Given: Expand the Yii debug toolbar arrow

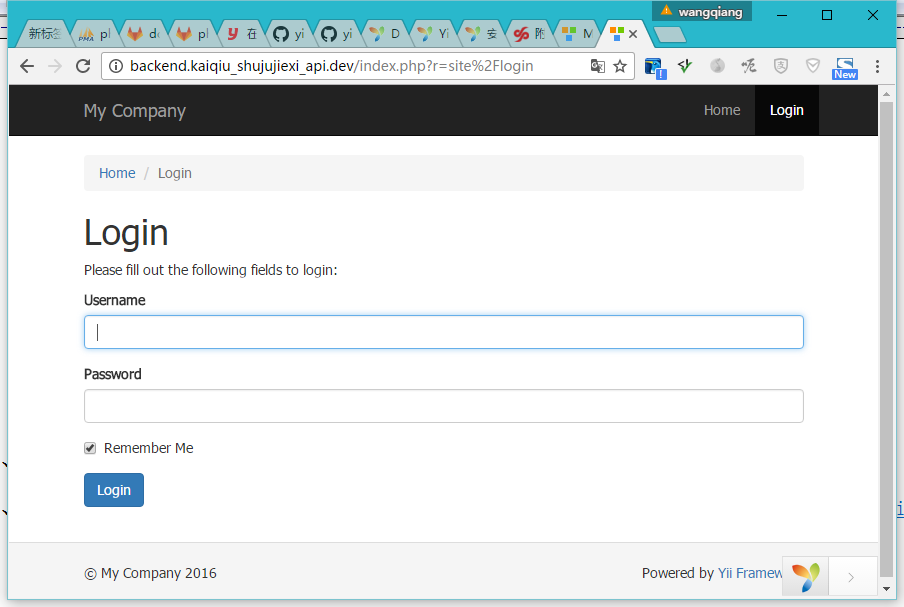Looking at the screenshot, I should [852, 576].
